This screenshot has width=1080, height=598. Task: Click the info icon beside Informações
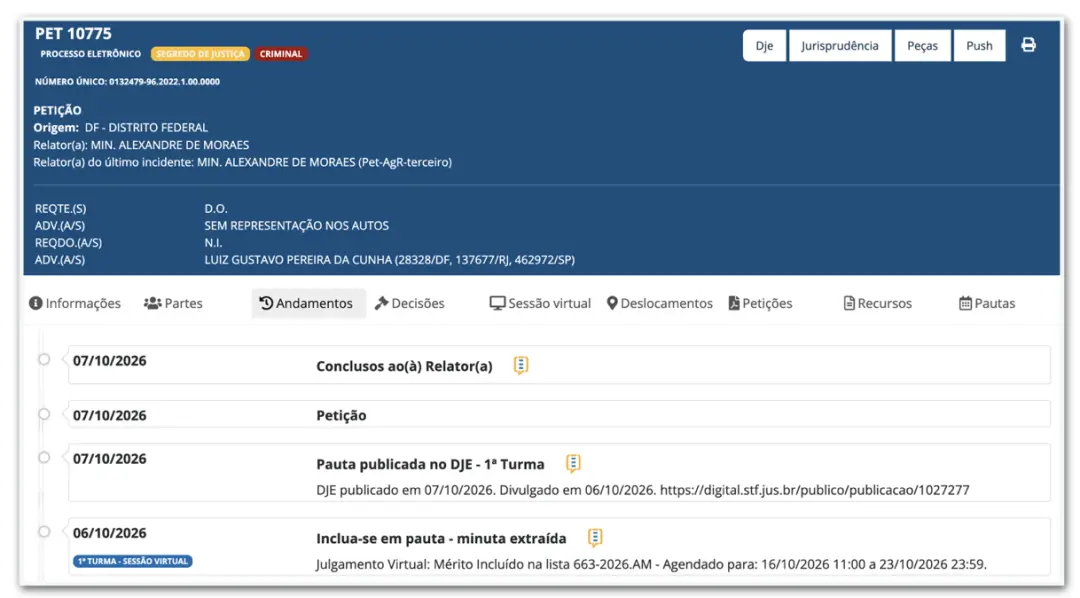click(x=36, y=303)
